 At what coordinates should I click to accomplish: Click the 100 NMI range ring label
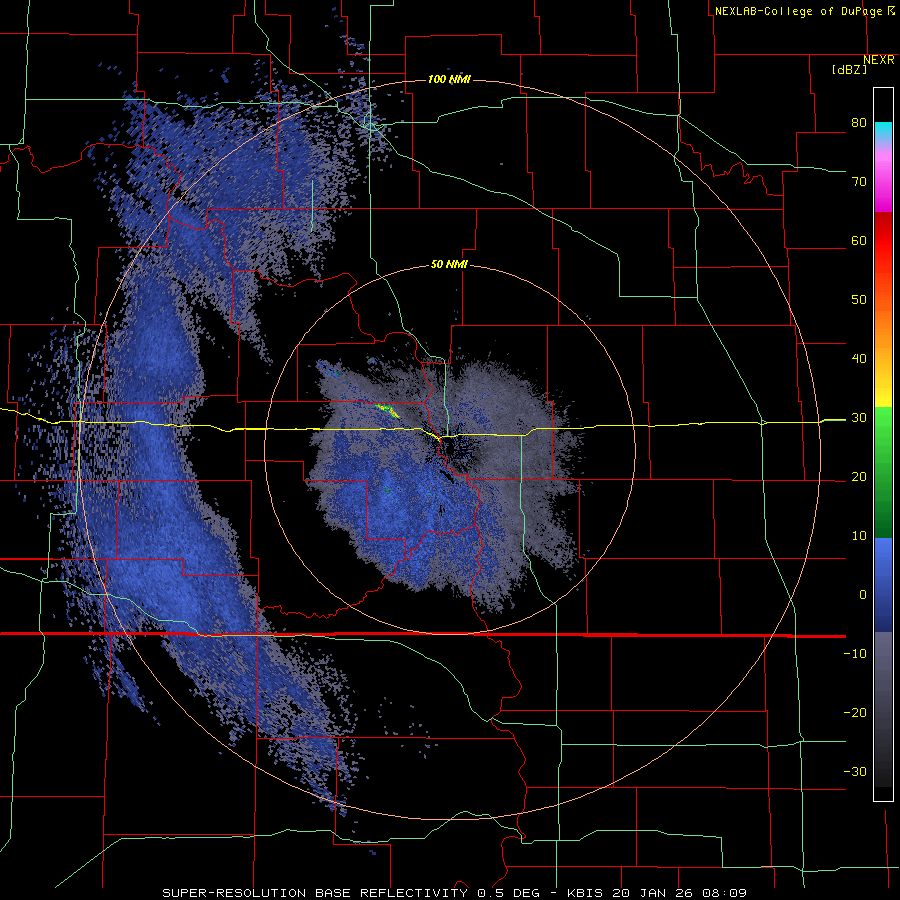tap(449, 79)
